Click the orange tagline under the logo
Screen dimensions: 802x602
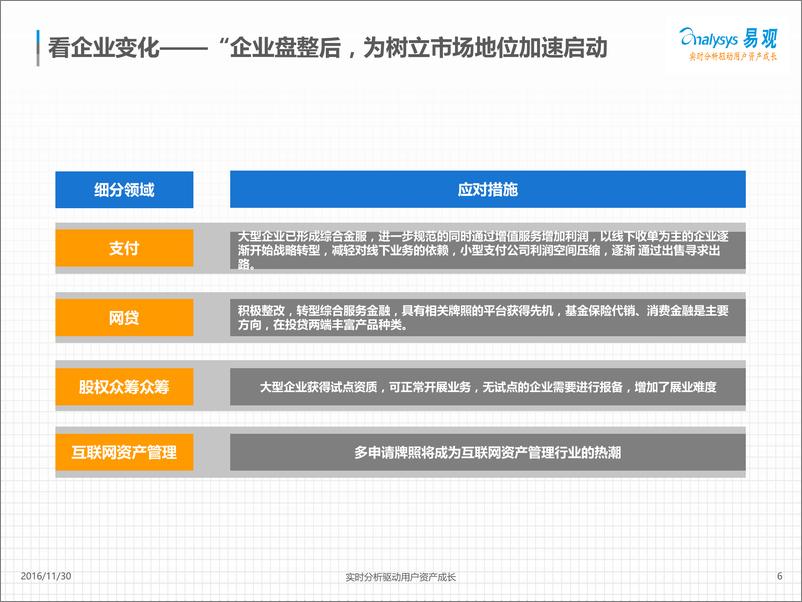tap(733, 57)
